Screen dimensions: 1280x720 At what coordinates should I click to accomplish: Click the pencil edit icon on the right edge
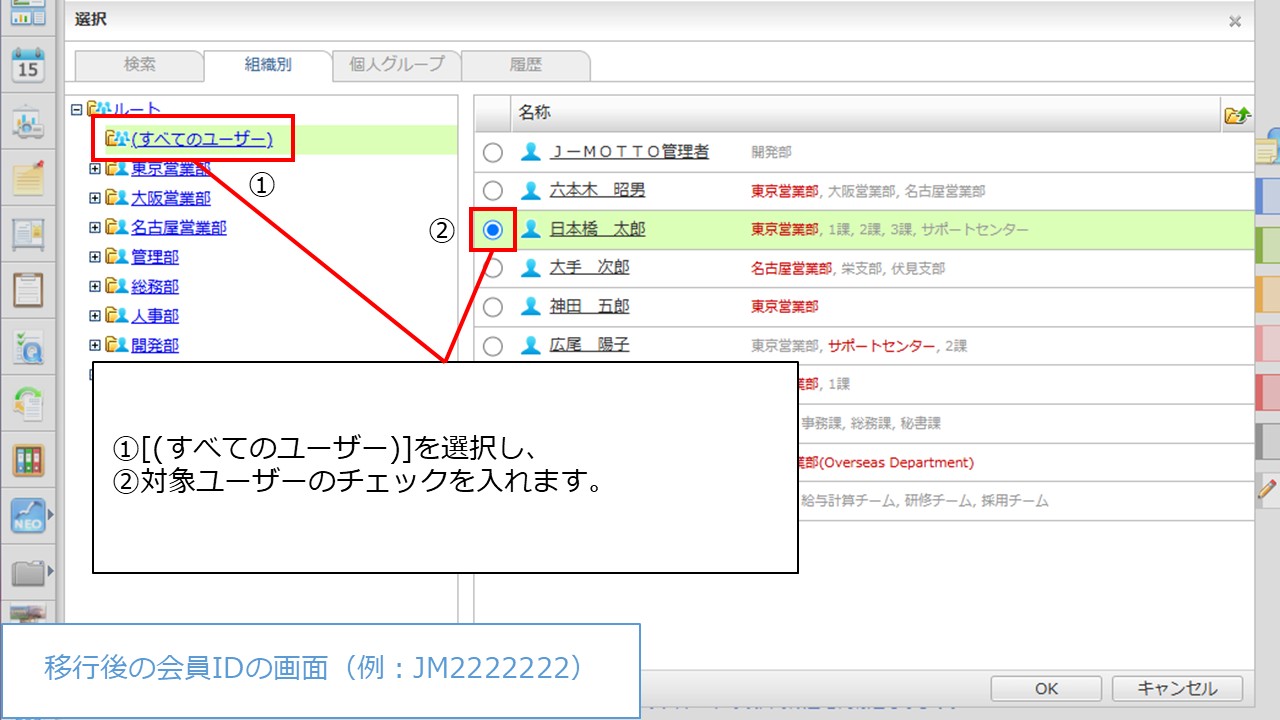[x=1267, y=490]
